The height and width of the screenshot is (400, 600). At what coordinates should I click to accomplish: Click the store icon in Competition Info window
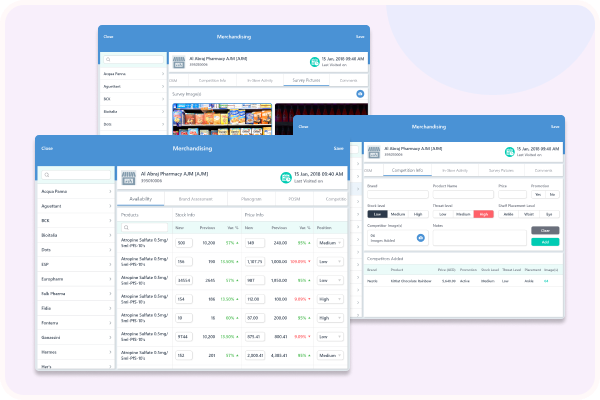pos(375,152)
